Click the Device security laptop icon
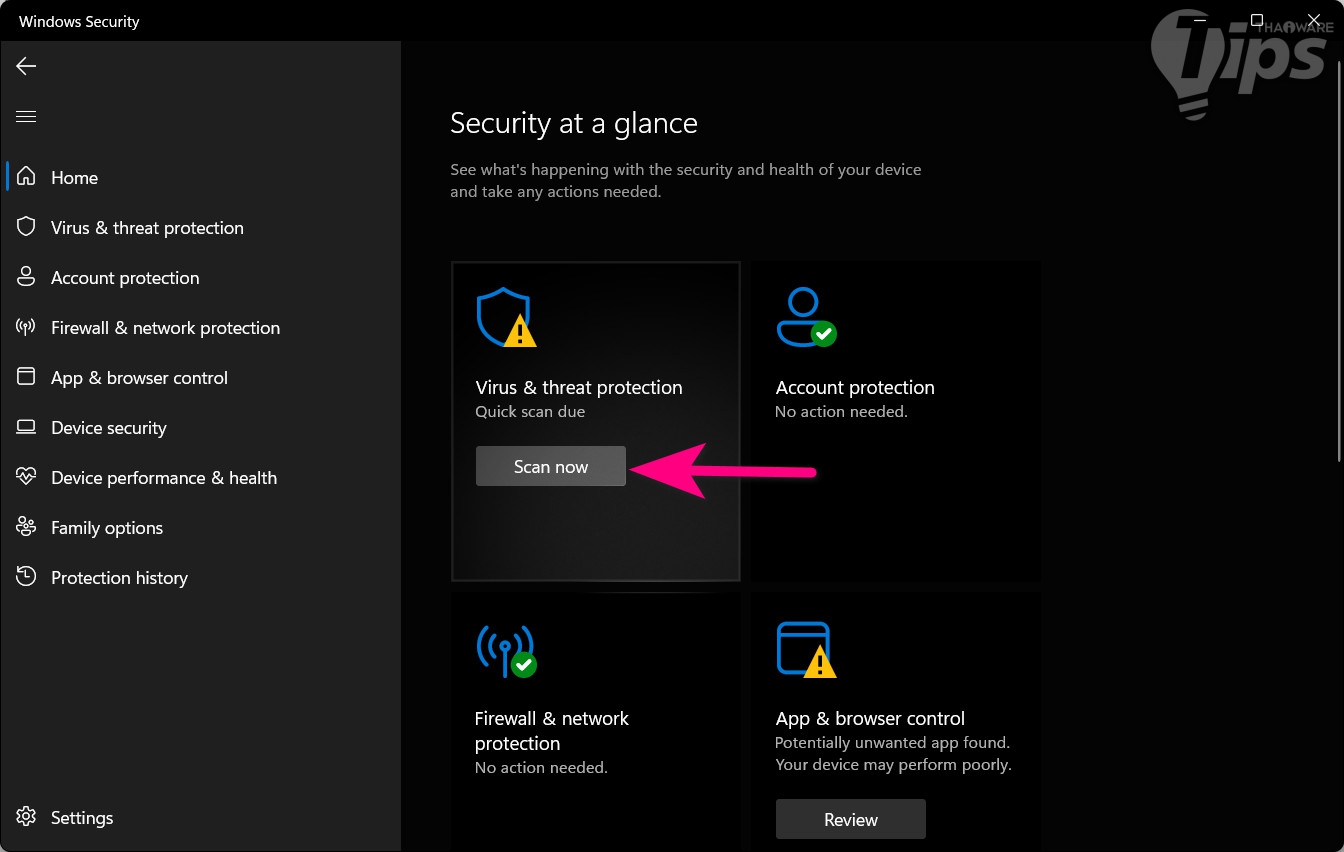 (x=27, y=427)
